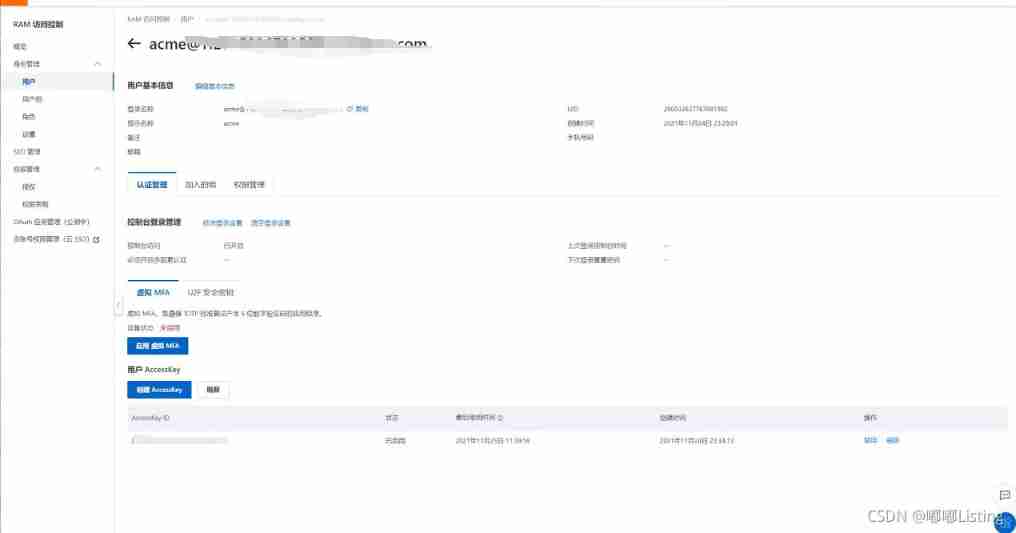Image resolution: width=1016 pixels, height=533 pixels.
Task: Click the disable link in the AccessKey row
Action: pyautogui.click(x=870, y=440)
